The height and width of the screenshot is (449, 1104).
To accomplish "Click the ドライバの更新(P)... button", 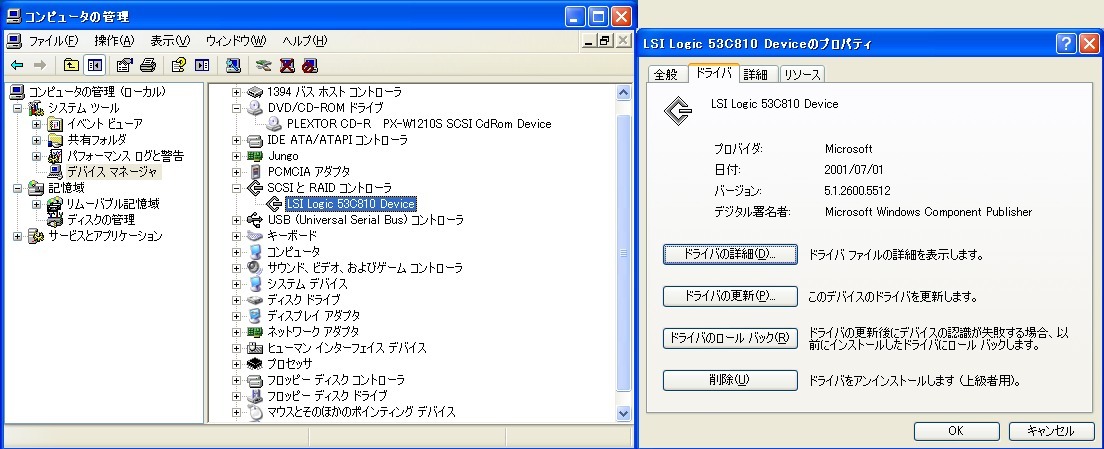I will click(x=730, y=296).
